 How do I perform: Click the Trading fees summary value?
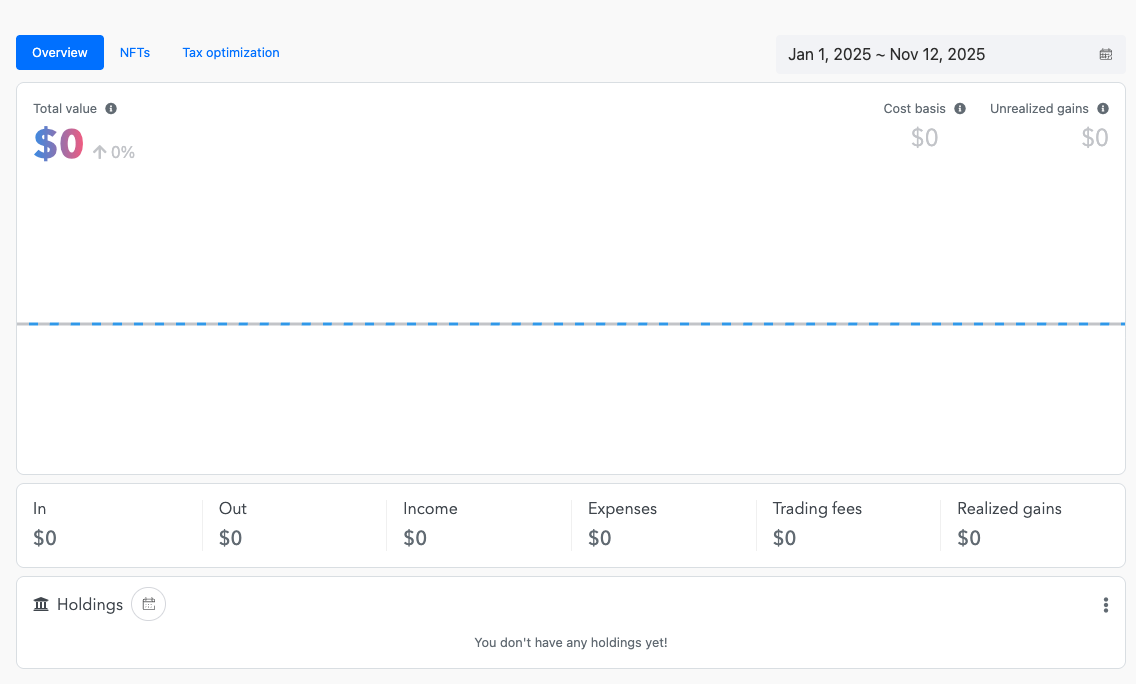click(x=784, y=538)
